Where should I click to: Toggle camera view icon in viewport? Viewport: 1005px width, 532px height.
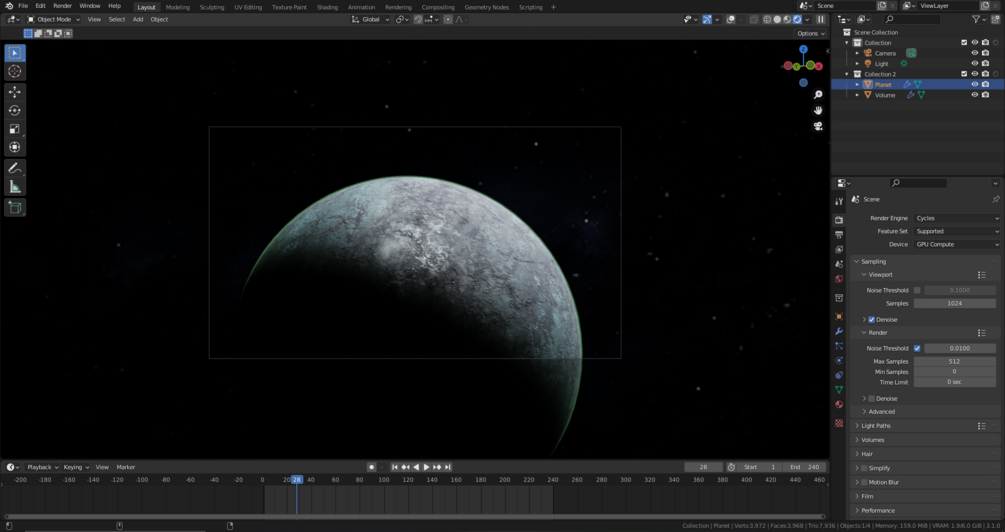(x=818, y=126)
